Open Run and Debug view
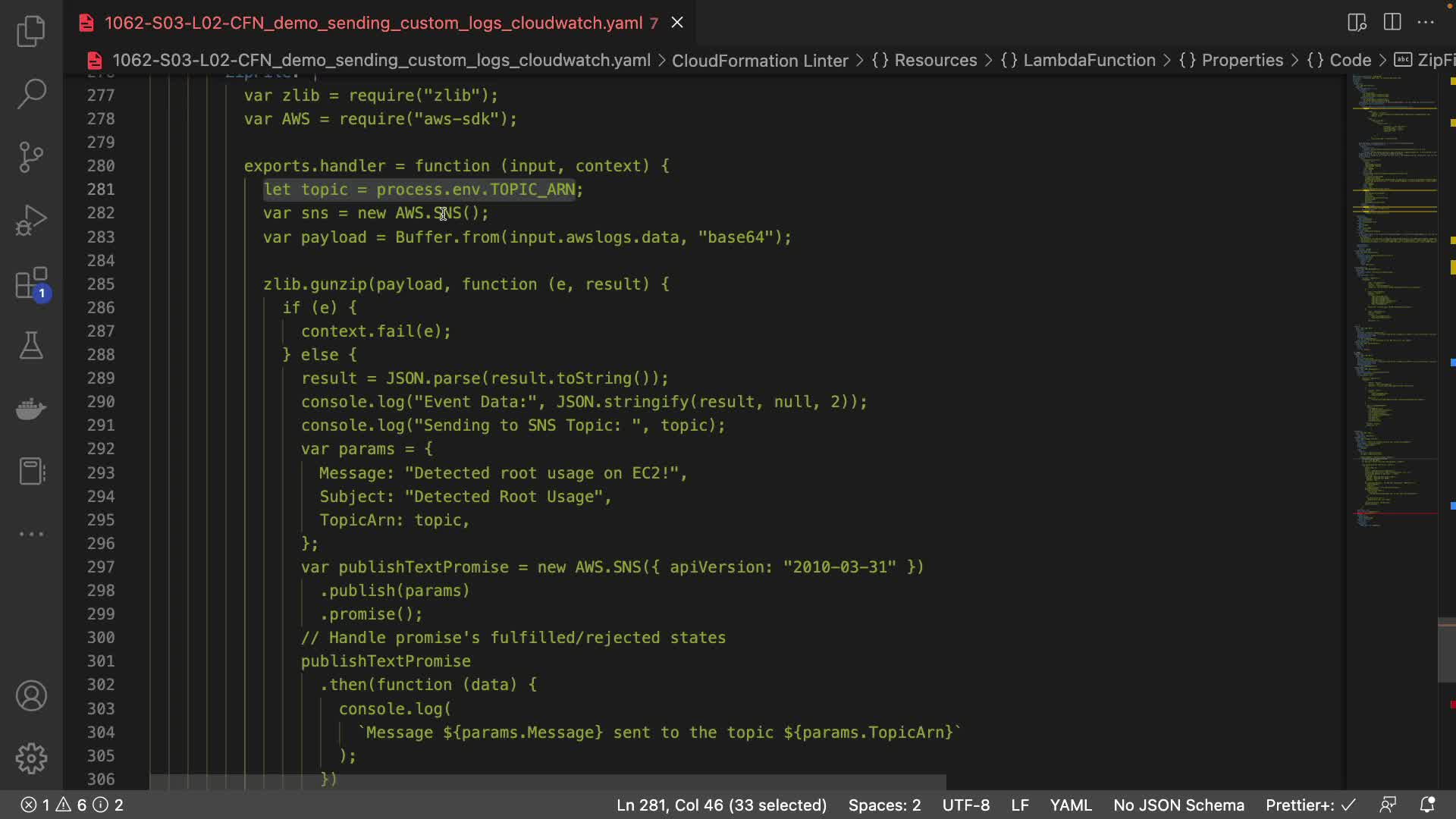The height and width of the screenshot is (819, 1456). (x=31, y=221)
